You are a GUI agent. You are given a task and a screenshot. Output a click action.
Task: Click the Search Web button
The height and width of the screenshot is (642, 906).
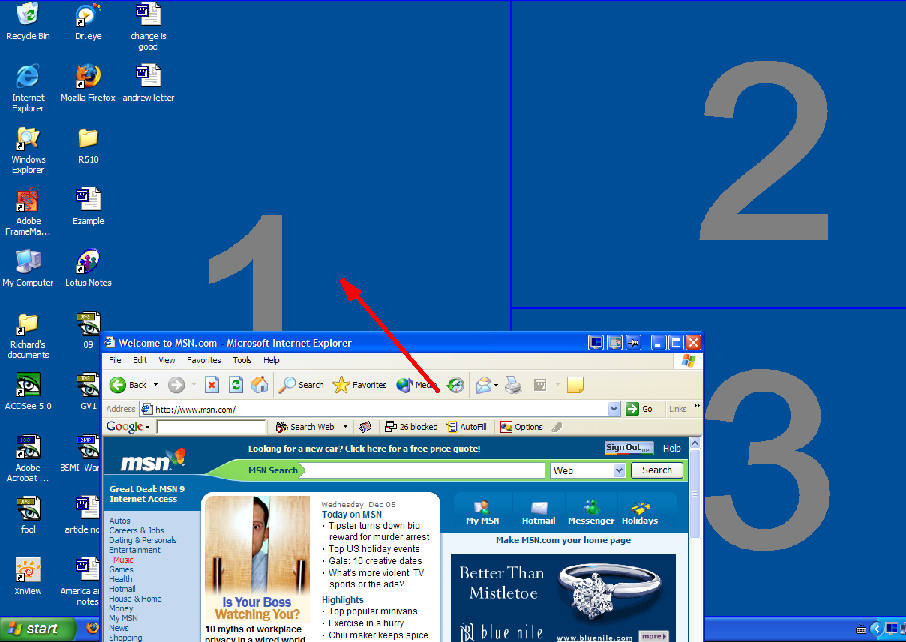(x=305, y=427)
